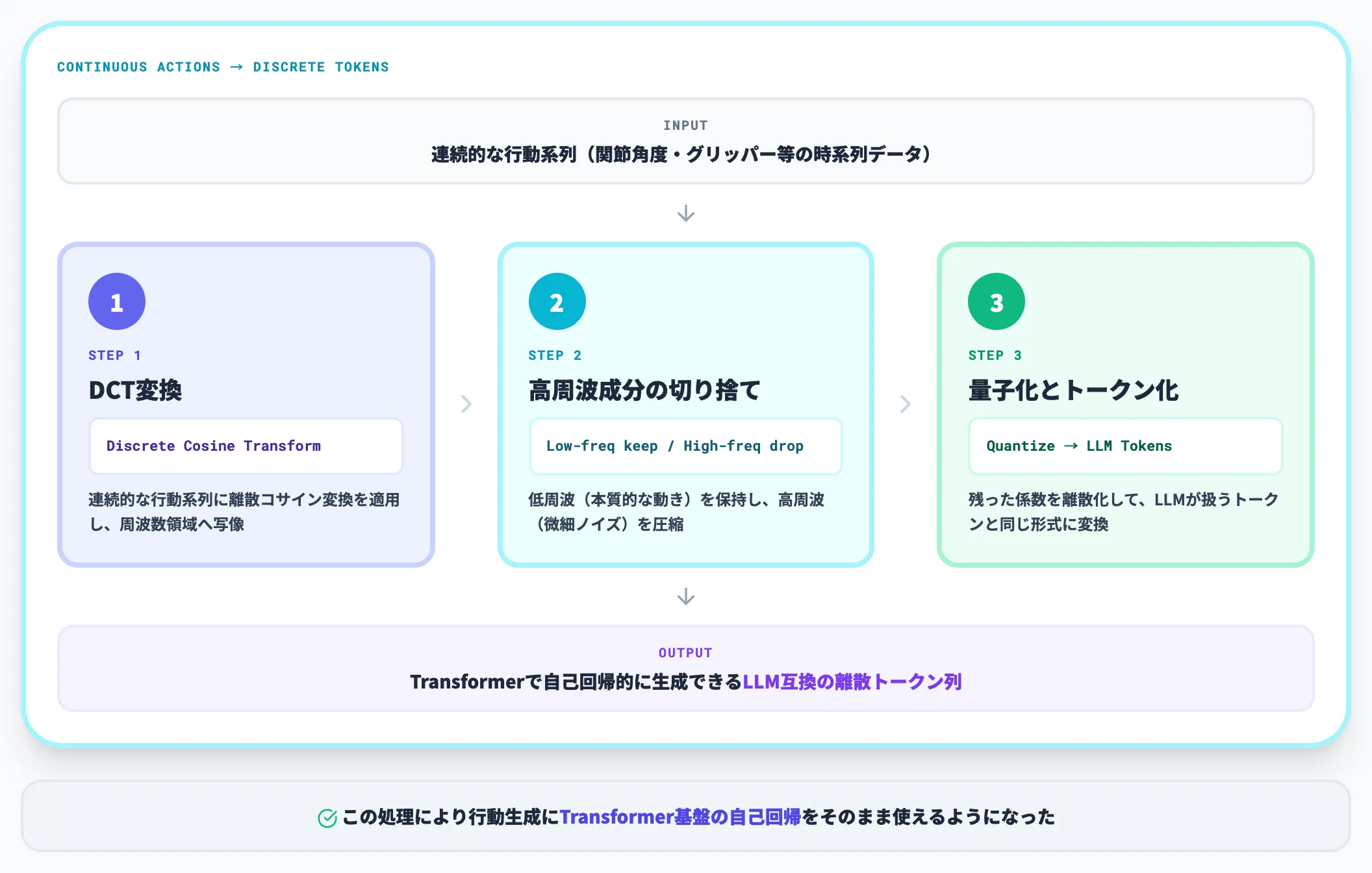1372x873 pixels.
Task: Click the 'Quantize → LLM Tokens' box
Action: 1126,446
